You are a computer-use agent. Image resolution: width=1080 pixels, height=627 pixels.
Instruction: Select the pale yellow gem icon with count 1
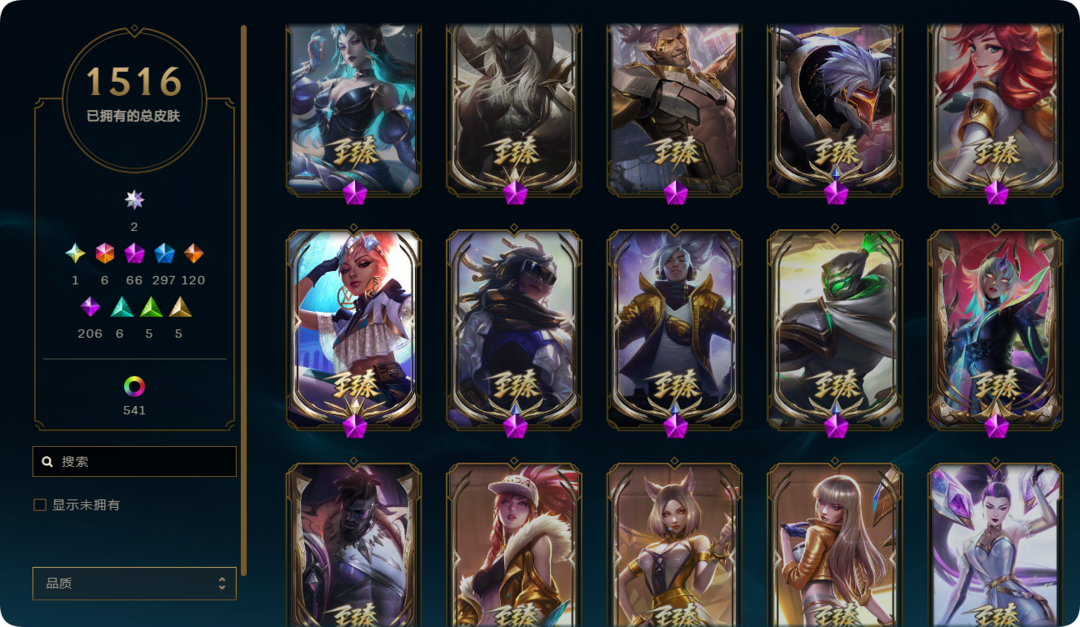click(75, 254)
